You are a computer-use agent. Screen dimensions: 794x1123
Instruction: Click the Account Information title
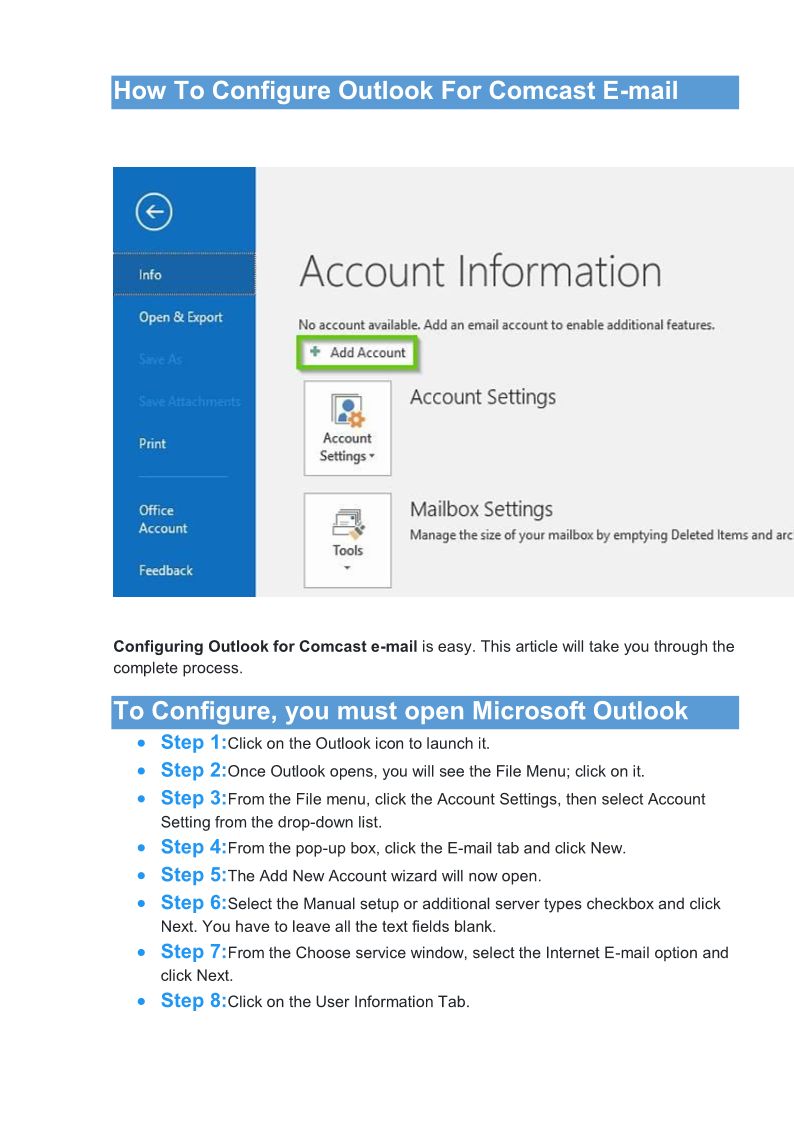480,272
